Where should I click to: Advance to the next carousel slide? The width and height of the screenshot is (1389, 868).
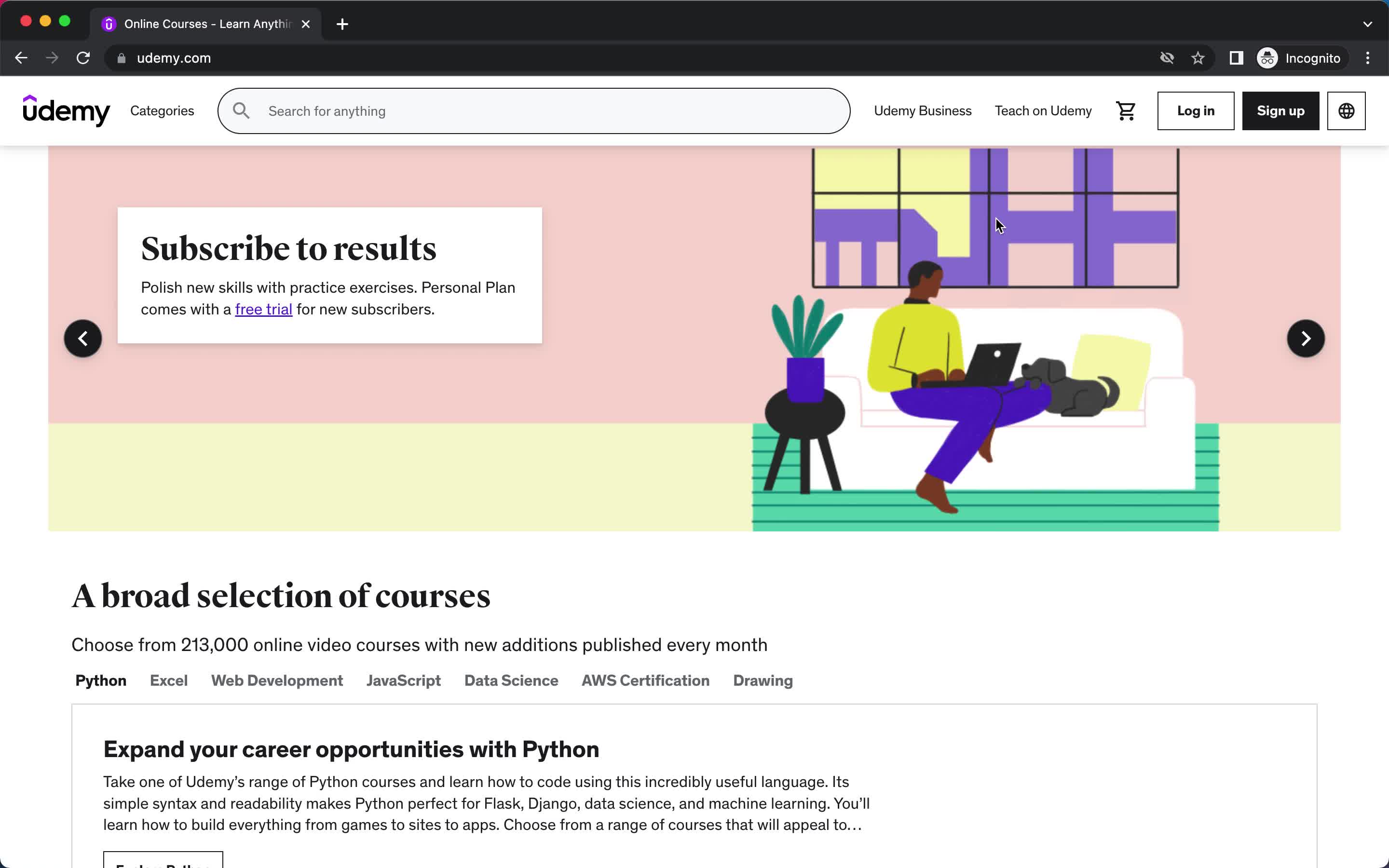coord(1306,338)
